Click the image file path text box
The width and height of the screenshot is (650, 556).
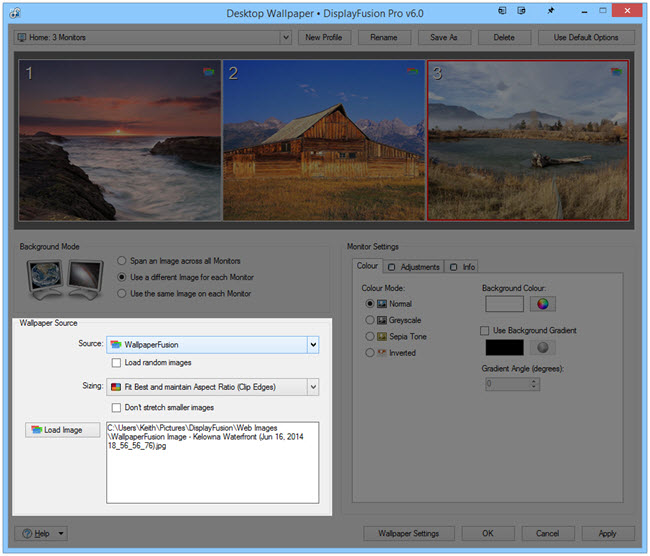[213, 462]
